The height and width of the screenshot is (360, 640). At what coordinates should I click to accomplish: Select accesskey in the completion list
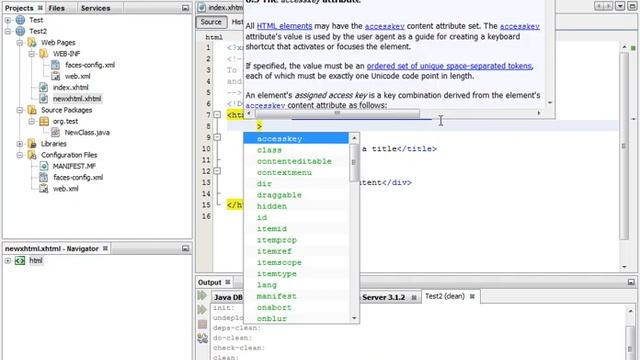coord(296,139)
